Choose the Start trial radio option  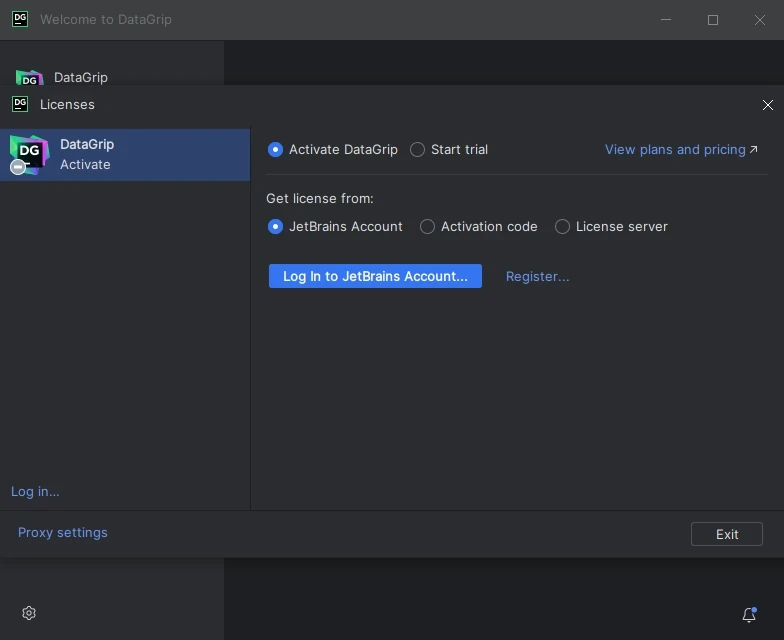(418, 150)
